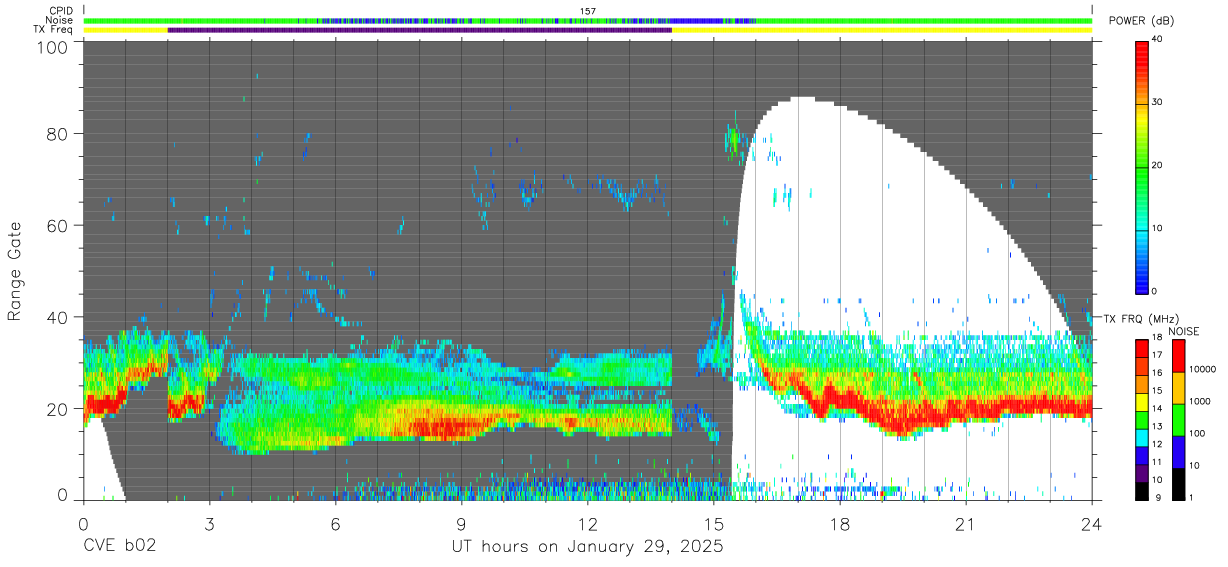This screenshot has height=567, width=1228.
Task: Click the CVE b02 radar label
Action: [119, 547]
